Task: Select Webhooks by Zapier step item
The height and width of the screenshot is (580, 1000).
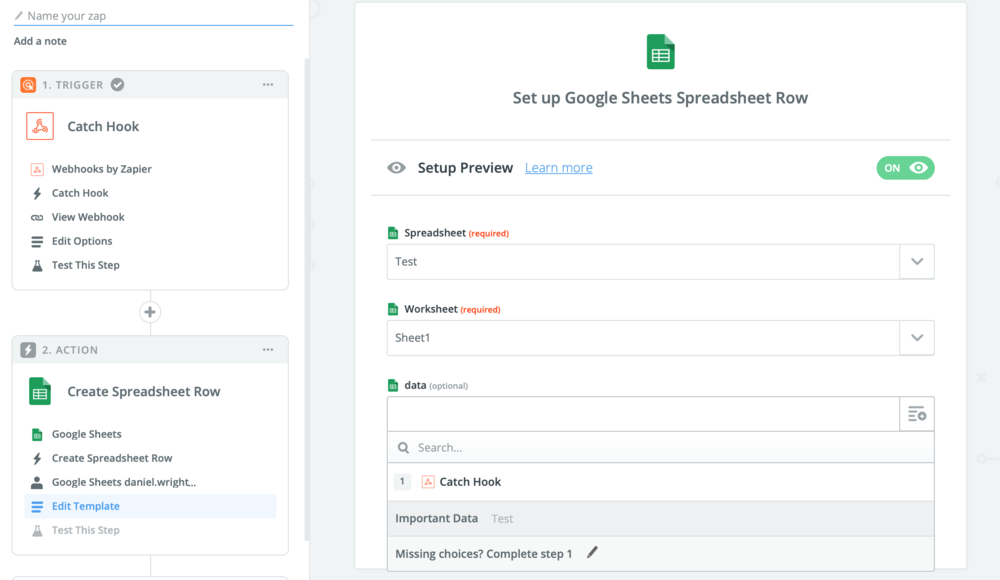Action: click(x=101, y=169)
